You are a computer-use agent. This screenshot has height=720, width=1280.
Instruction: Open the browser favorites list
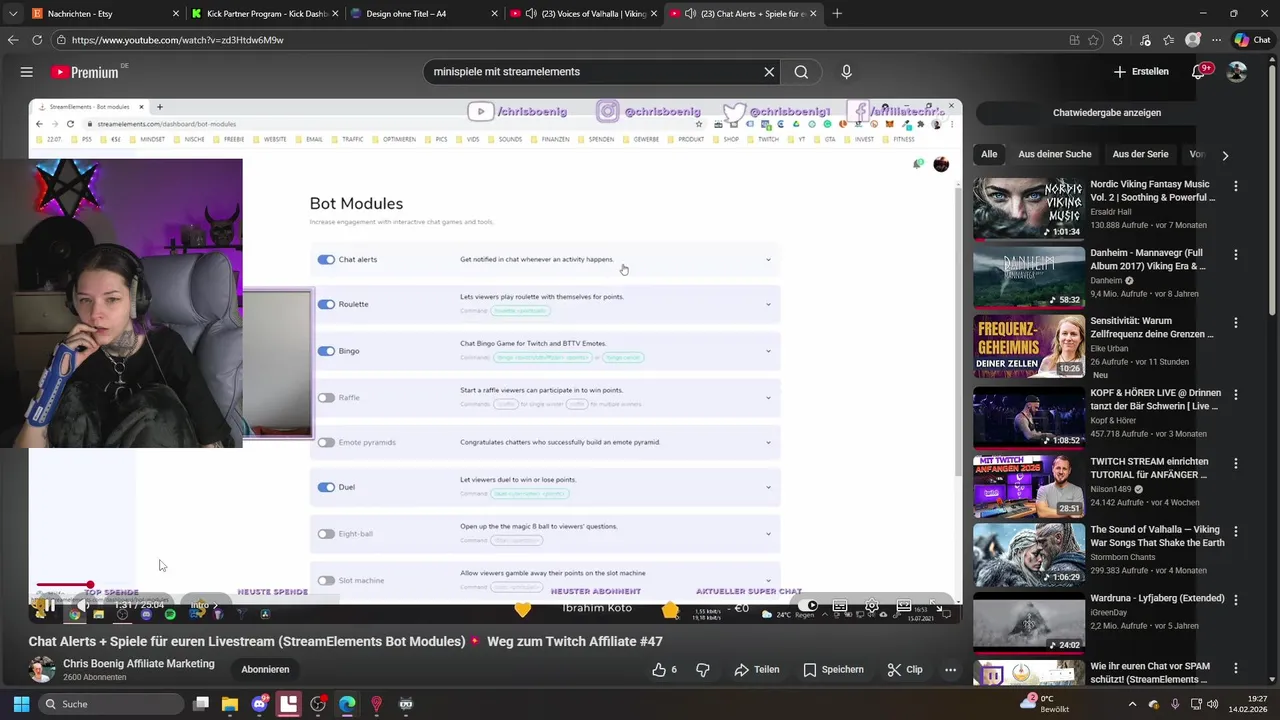(x=1168, y=40)
